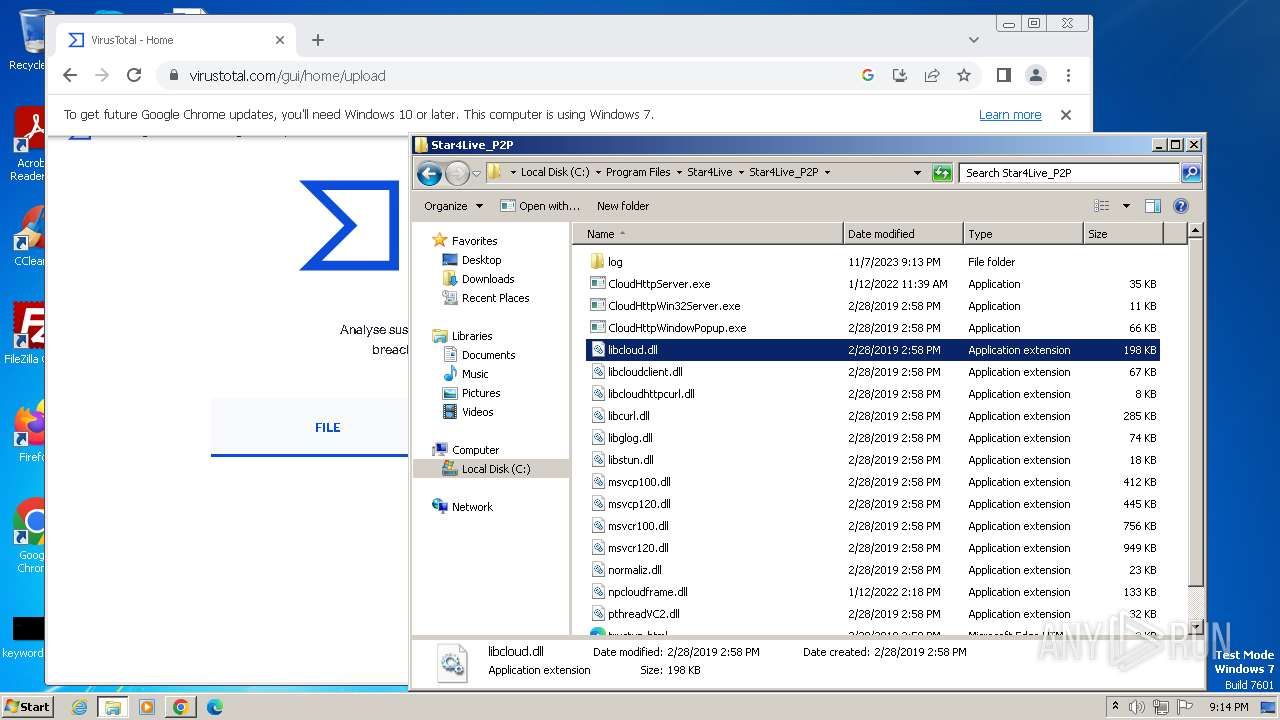Select npcloudframe.dll file

(x=872, y=592)
